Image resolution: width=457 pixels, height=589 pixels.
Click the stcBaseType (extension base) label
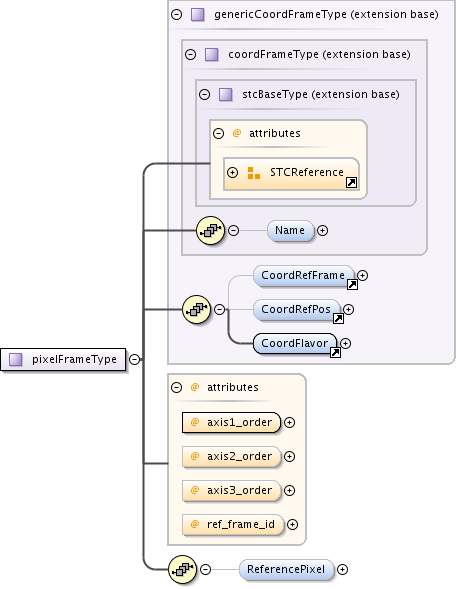[321, 94]
